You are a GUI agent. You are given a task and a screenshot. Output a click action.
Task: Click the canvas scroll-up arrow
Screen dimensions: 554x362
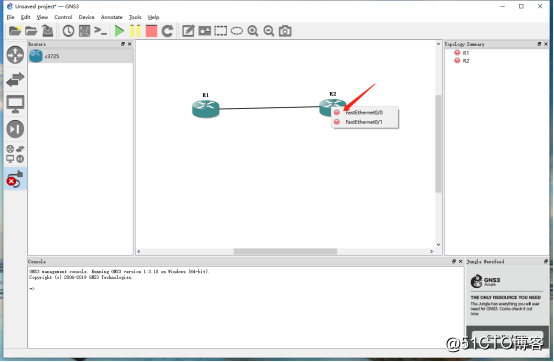tap(438, 44)
